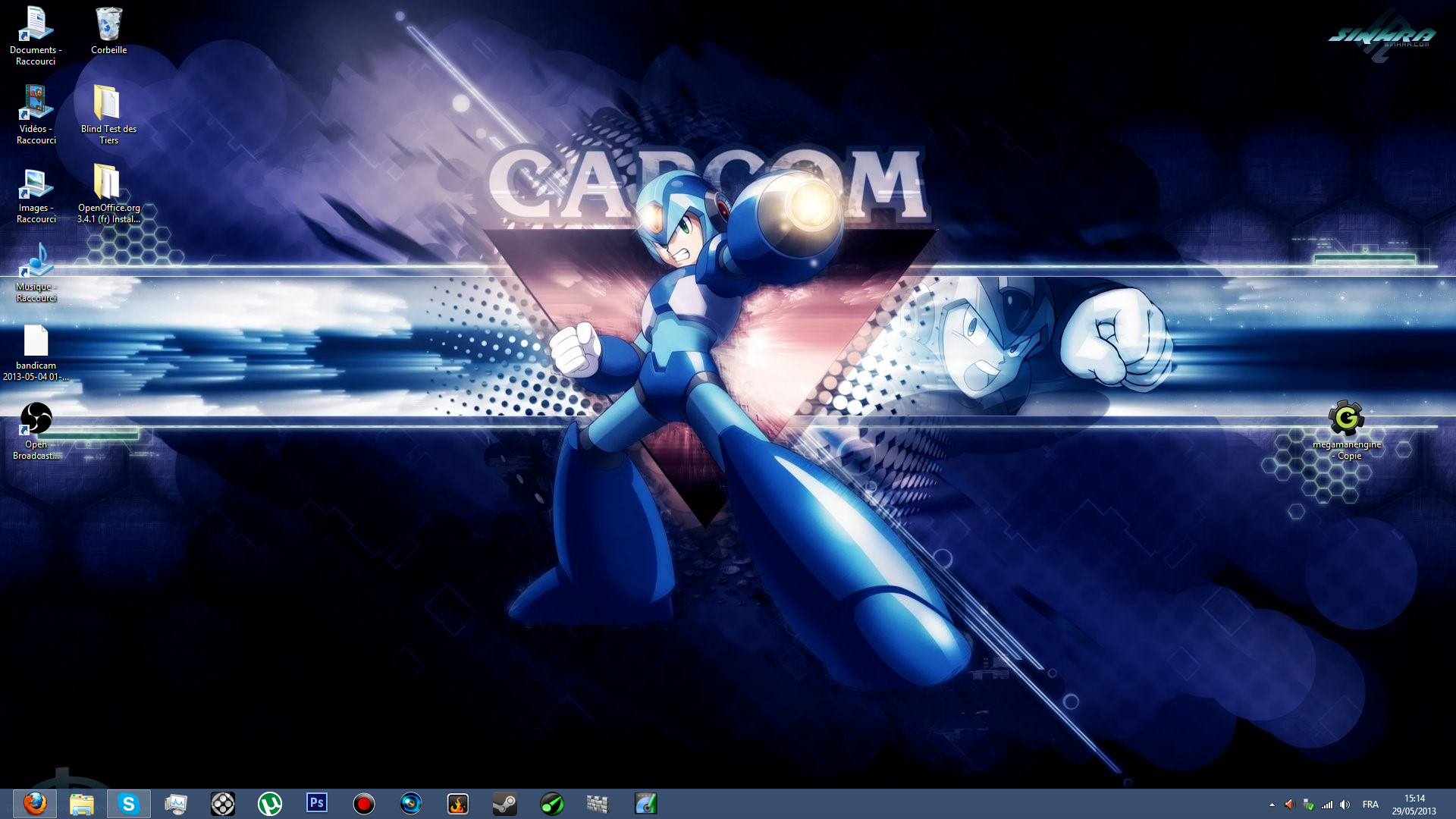
Task: Launch Steam from the taskbar
Action: point(505,804)
